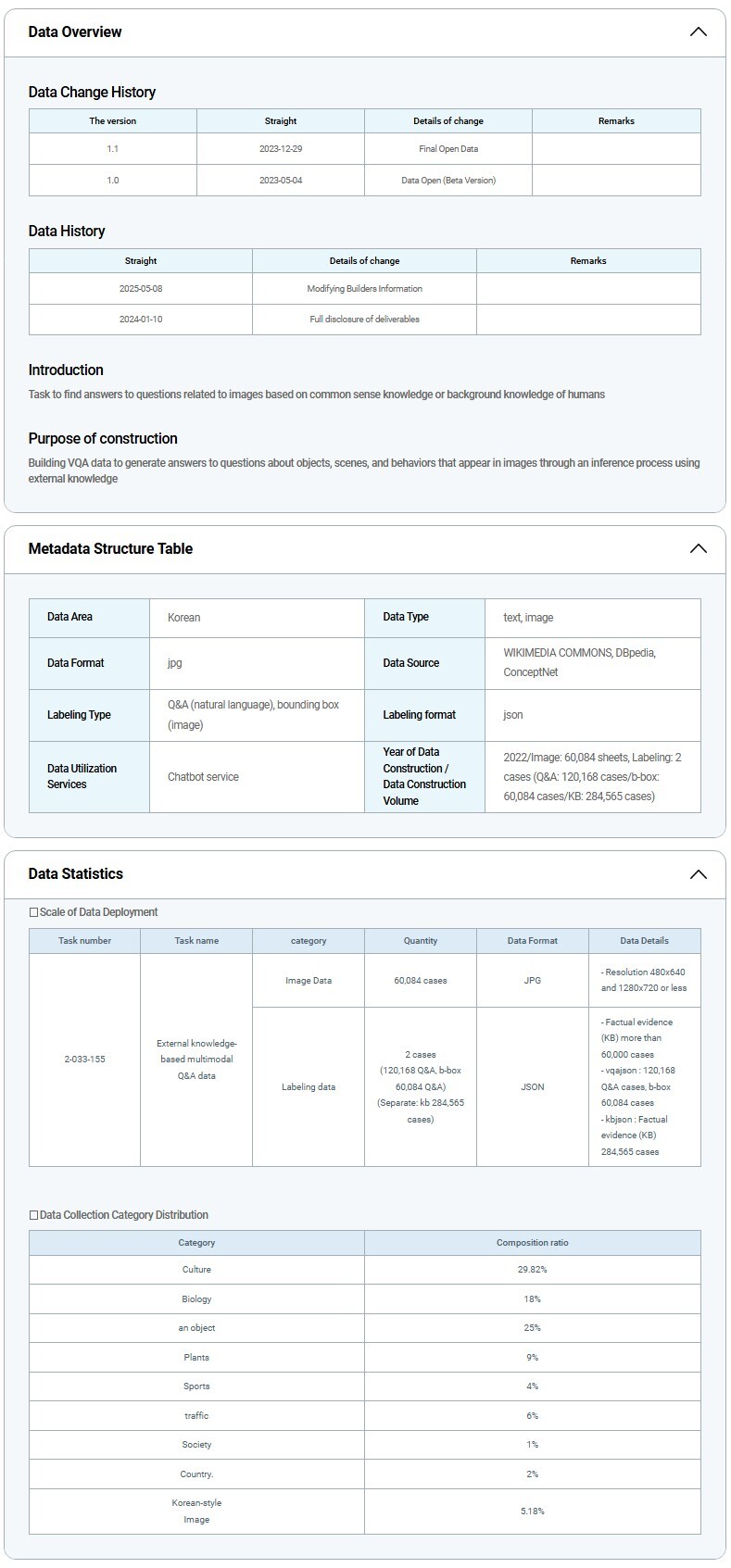Screen dimensions: 731x1568
Task: Click the Final Open Data change detail
Action: pos(448,149)
